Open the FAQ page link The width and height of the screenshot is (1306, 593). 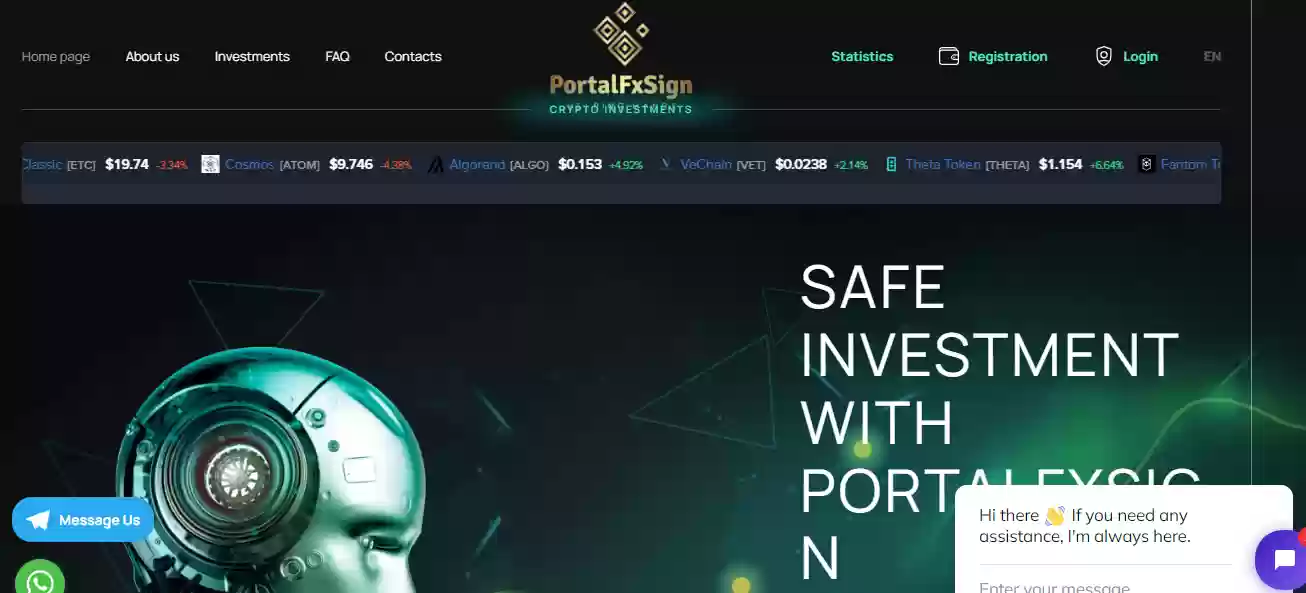tap(337, 57)
